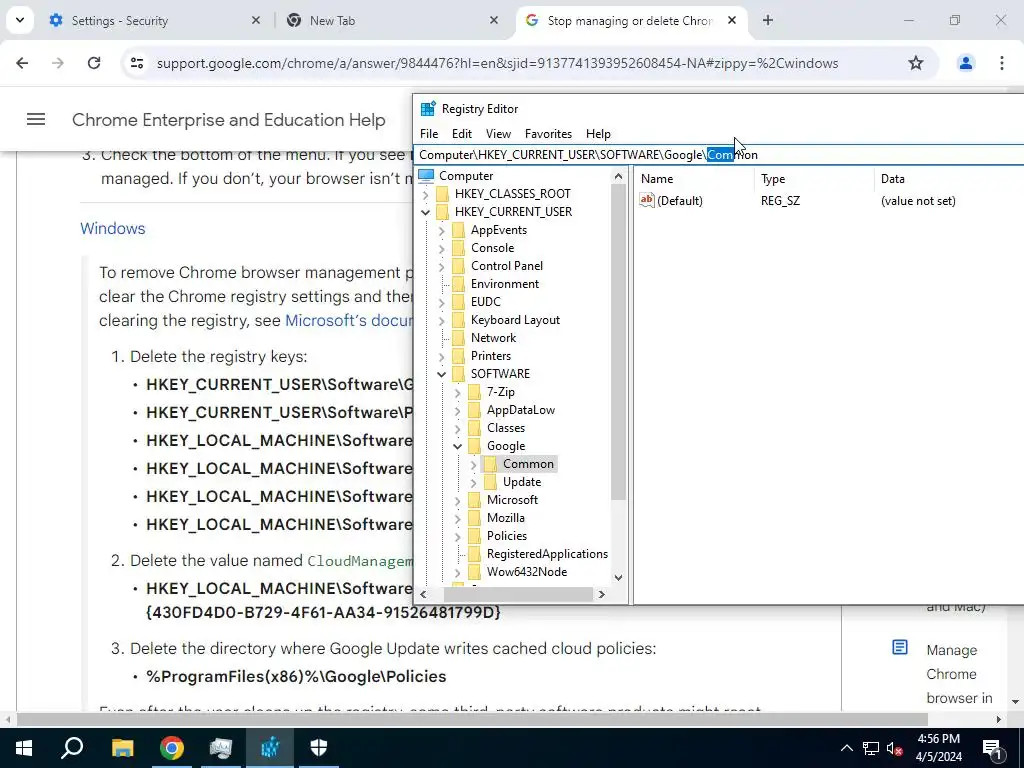Screen dimensions: 1024x768
Task: Click the Chrome address bar URL
Action: pyautogui.click(x=498, y=63)
